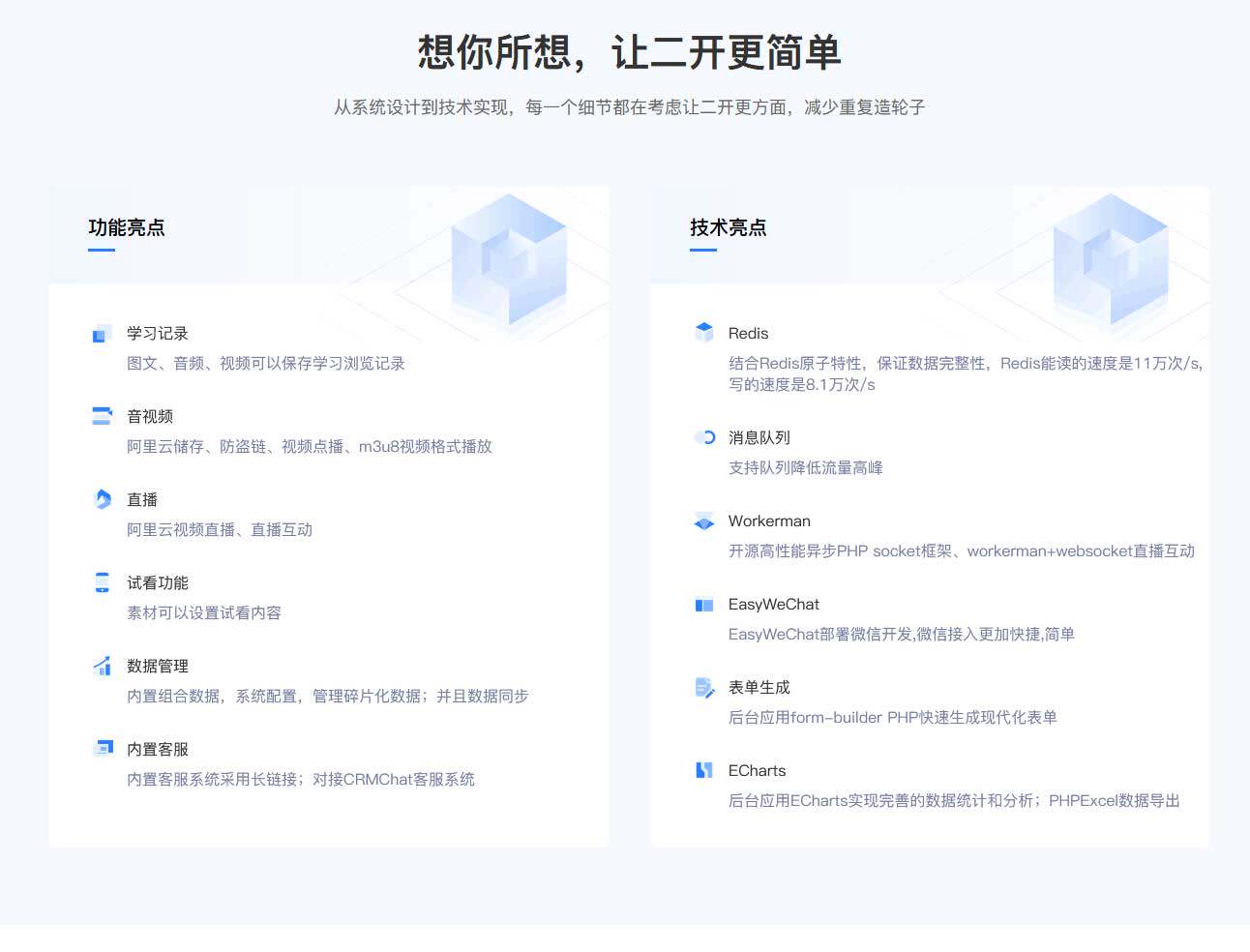This screenshot has width=1250, height=952.
Task: Click the 想你所想 main heading
Action: 629,55
